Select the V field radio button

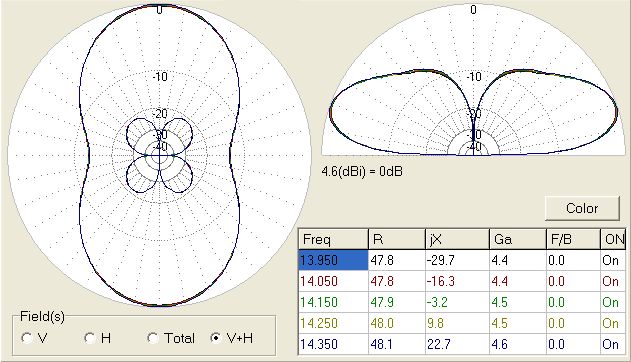pos(34,338)
